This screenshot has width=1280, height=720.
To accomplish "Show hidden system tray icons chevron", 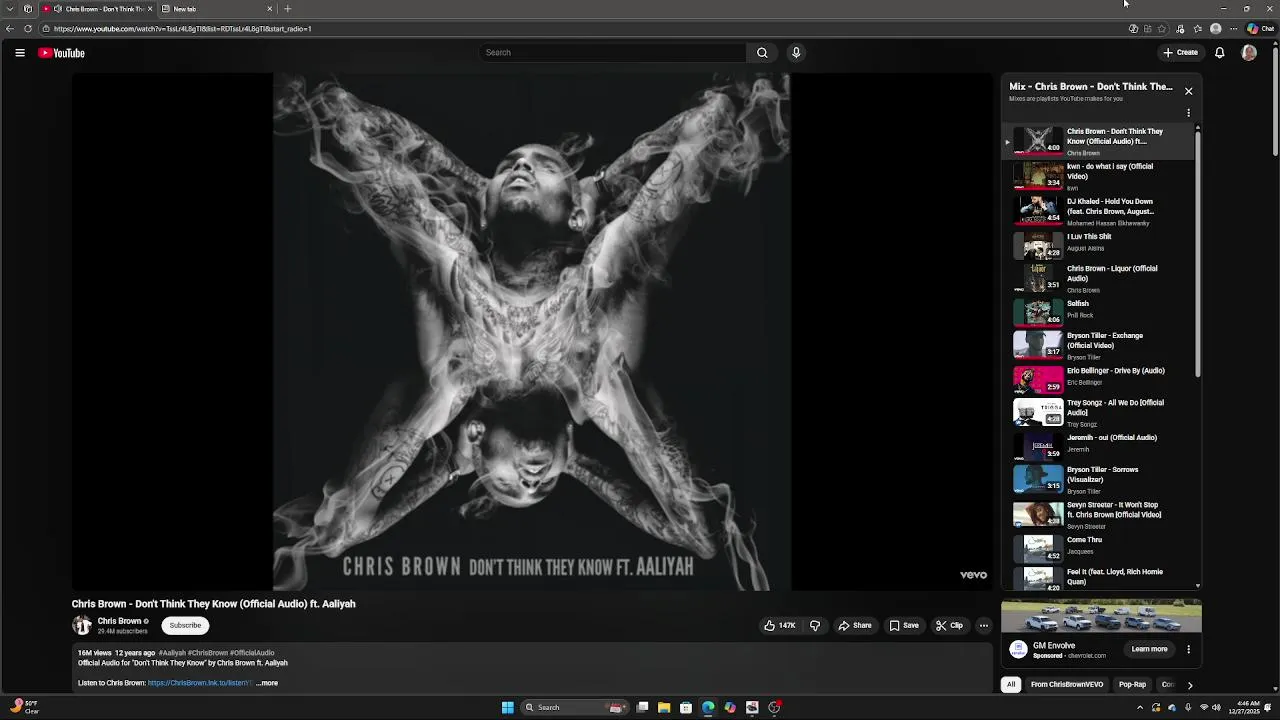I will click(x=1140, y=708).
